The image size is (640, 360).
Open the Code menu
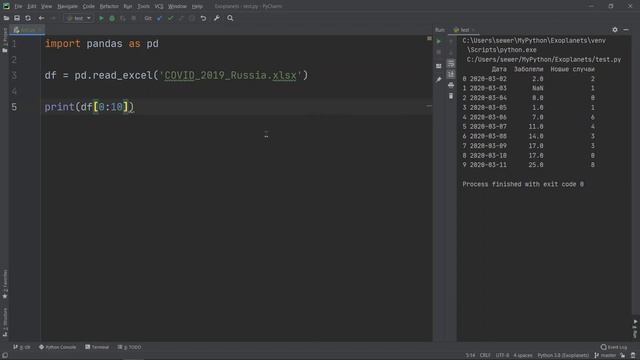click(x=89, y=7)
